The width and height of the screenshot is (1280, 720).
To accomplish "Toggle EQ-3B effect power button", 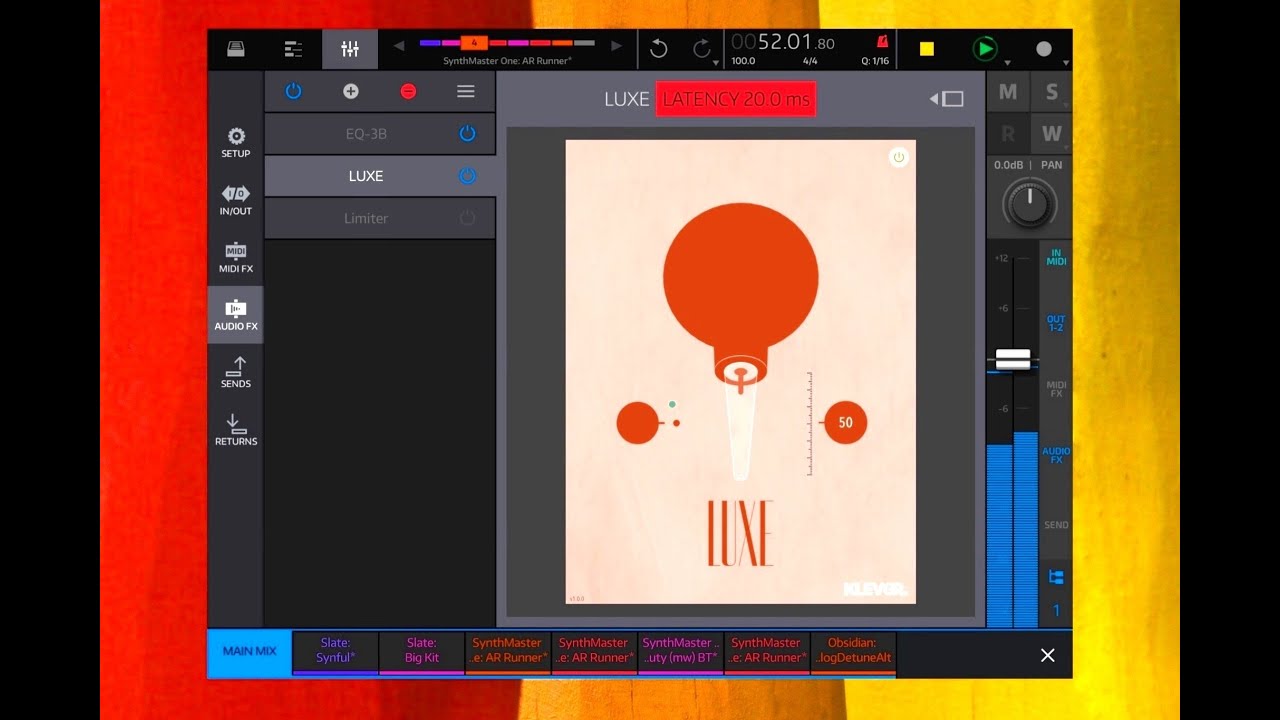I will 467,133.
